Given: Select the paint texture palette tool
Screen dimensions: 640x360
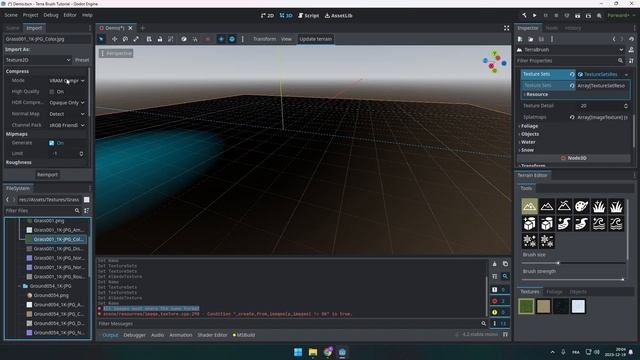Looking at the screenshot, I should [581, 206].
